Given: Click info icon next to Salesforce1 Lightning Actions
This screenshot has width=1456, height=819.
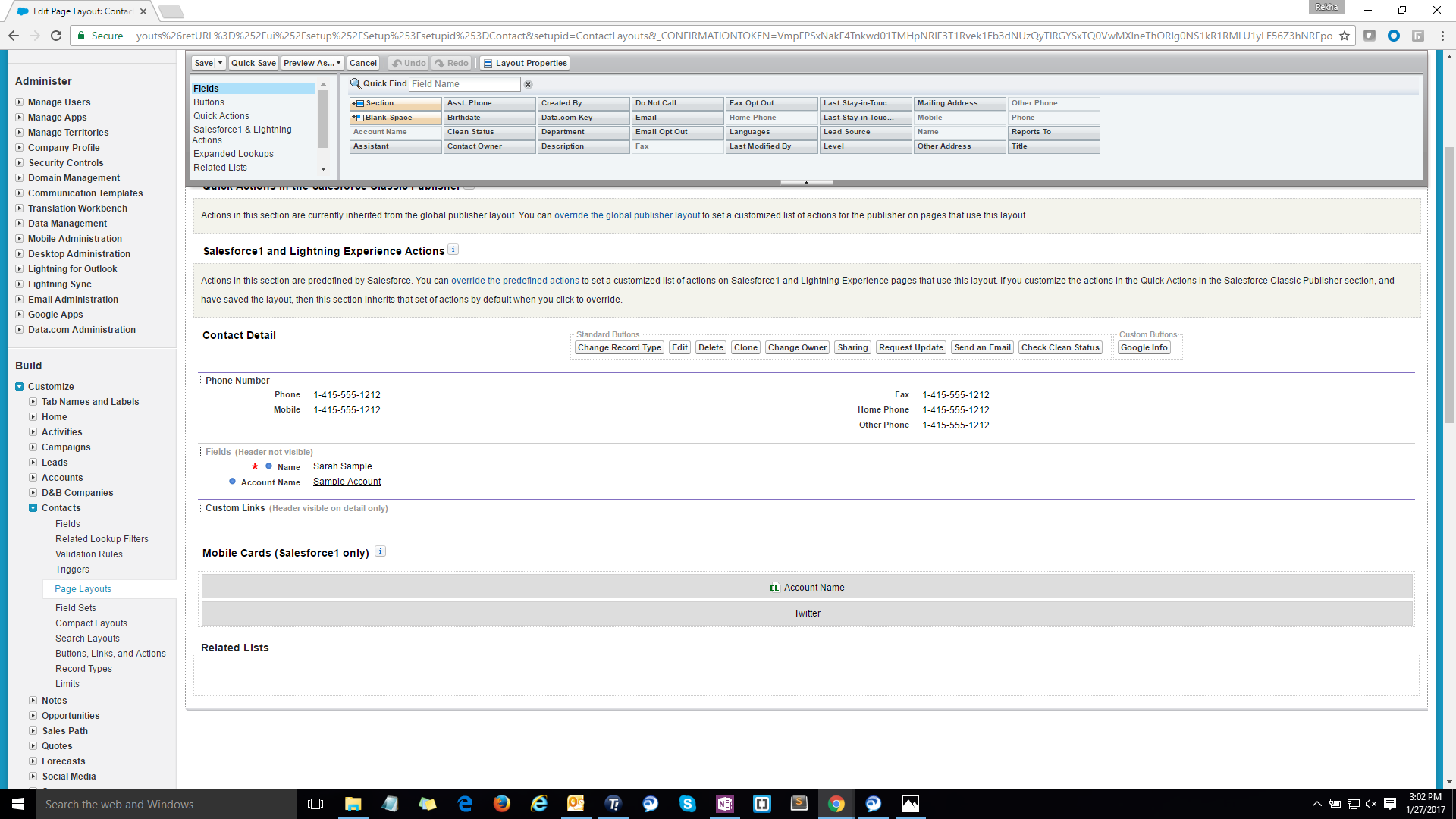Looking at the screenshot, I should click(x=453, y=249).
